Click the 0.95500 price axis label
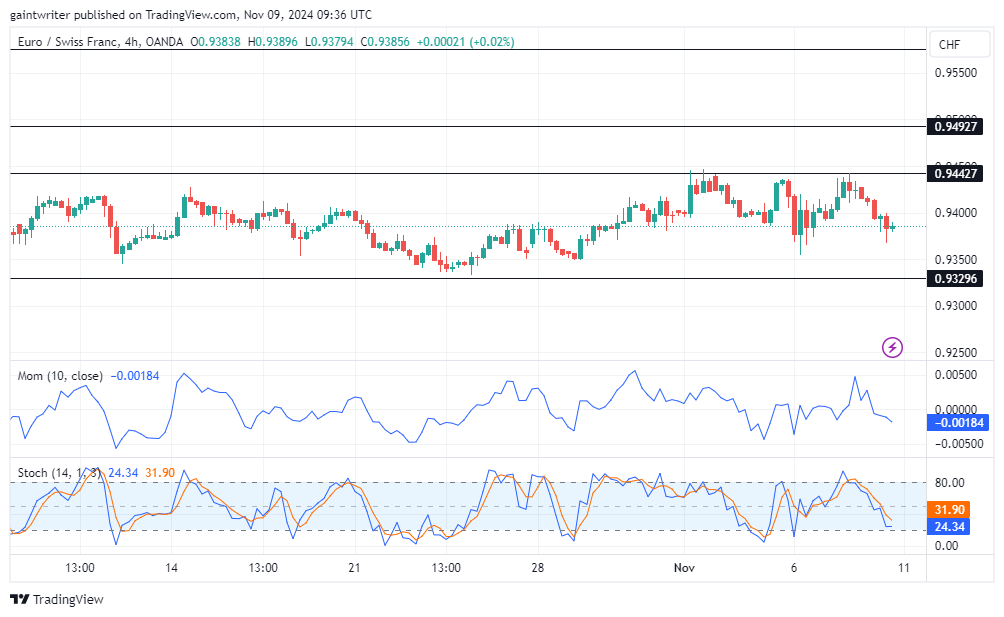1004x617 pixels. point(956,73)
